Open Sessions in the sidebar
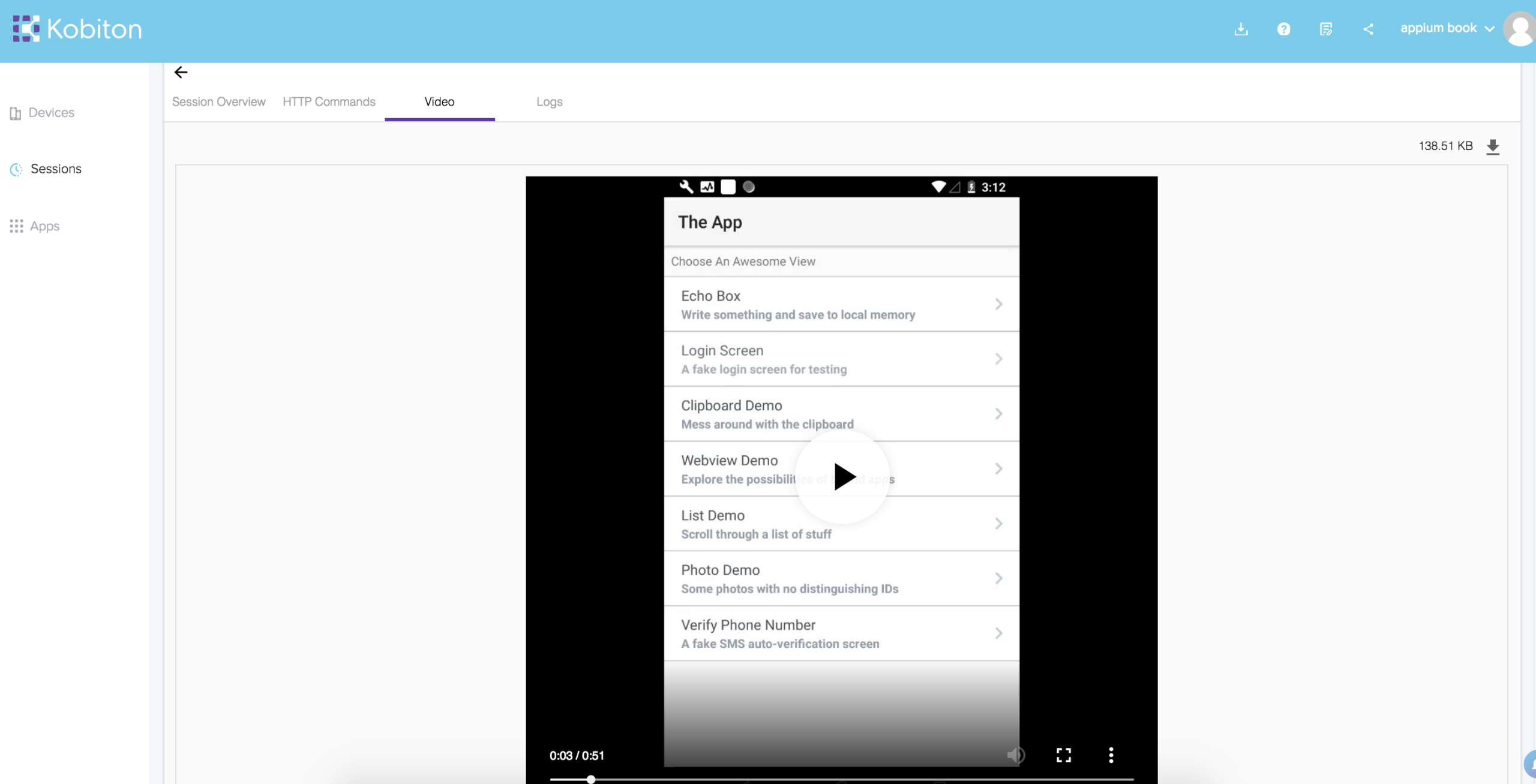Screen dimensions: 1536x784 [x=56, y=169]
